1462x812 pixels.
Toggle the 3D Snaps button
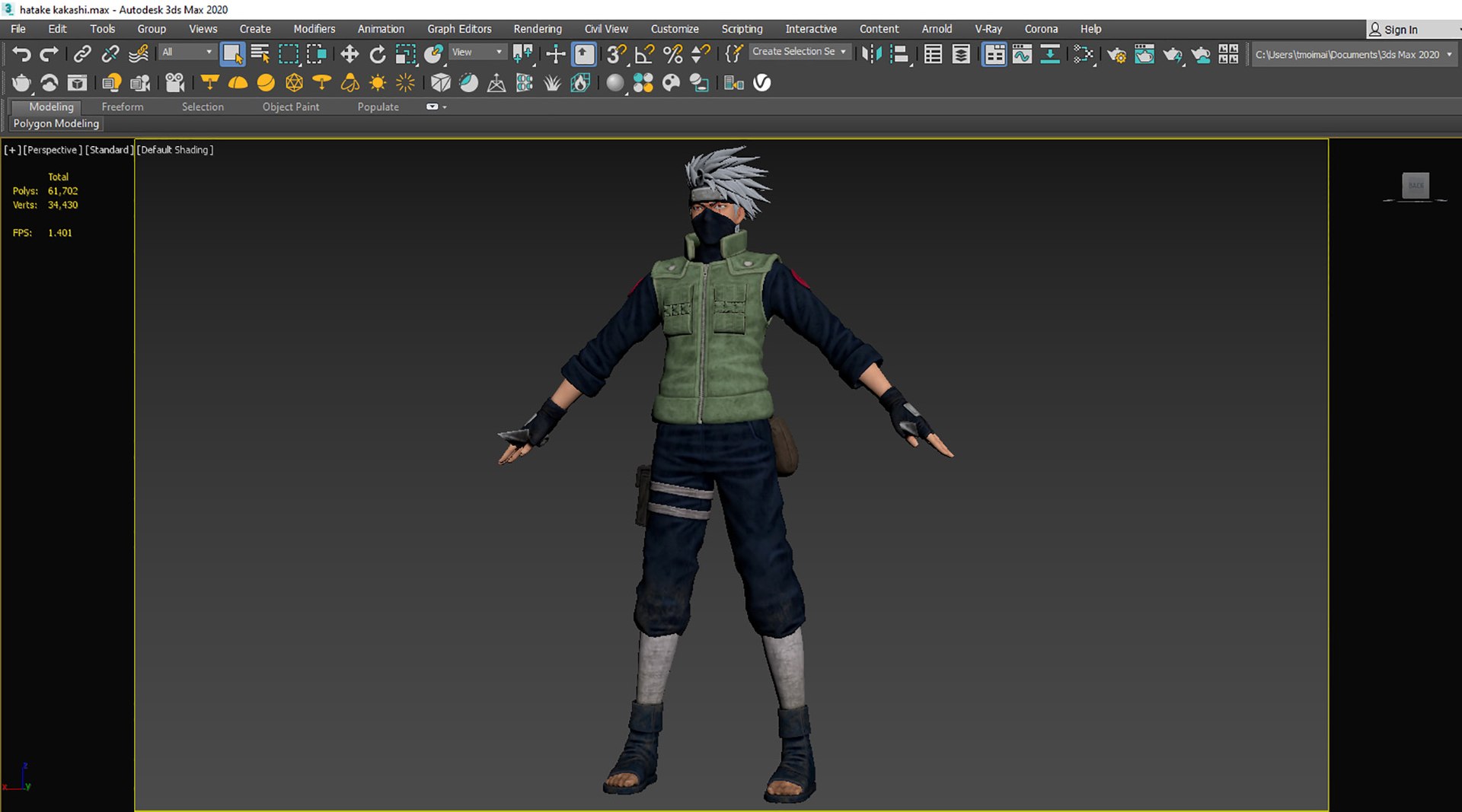point(617,54)
